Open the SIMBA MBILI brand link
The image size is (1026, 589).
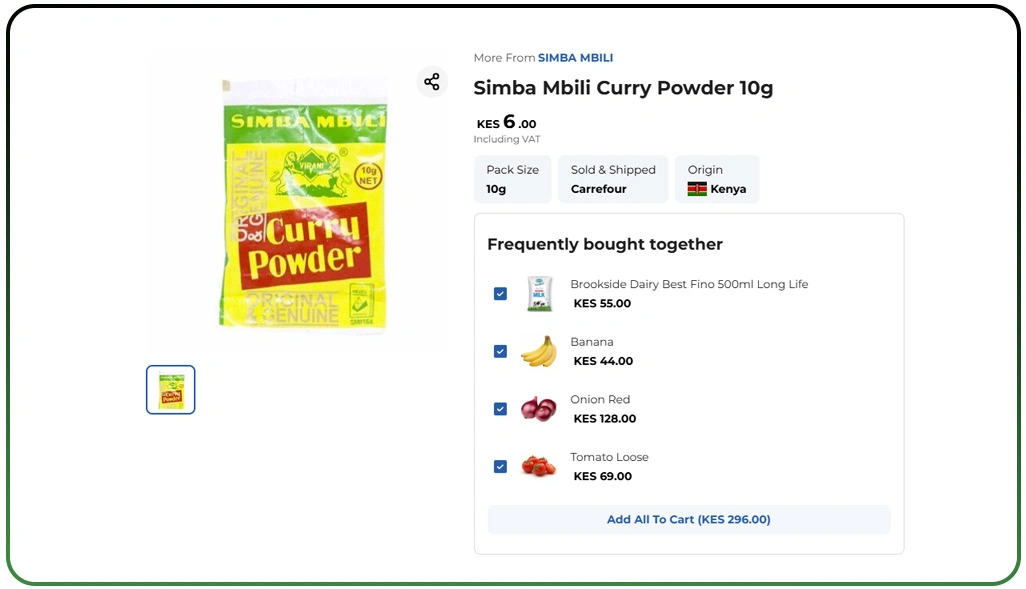(x=575, y=58)
